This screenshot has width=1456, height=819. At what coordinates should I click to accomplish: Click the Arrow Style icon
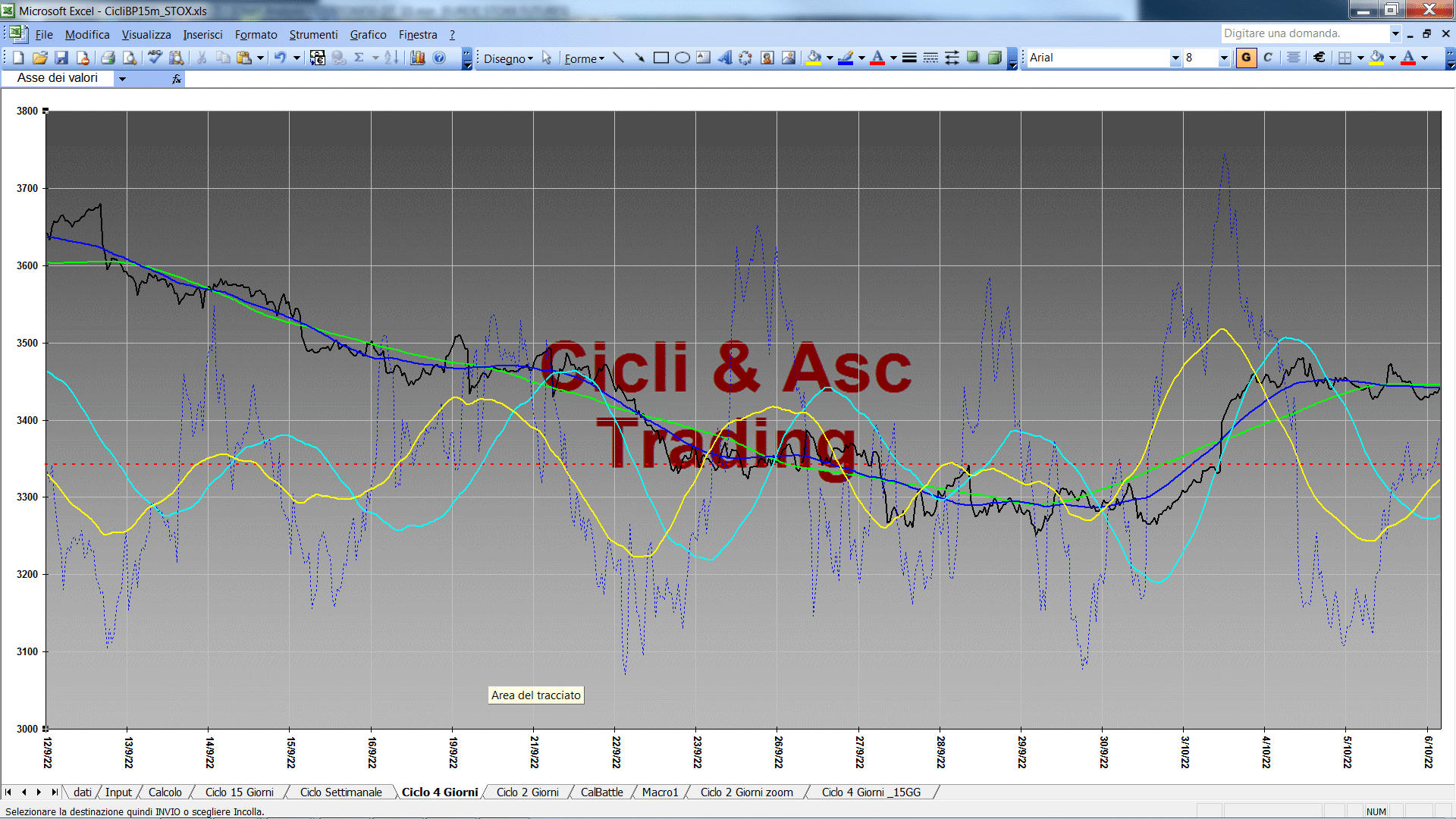coord(952,58)
